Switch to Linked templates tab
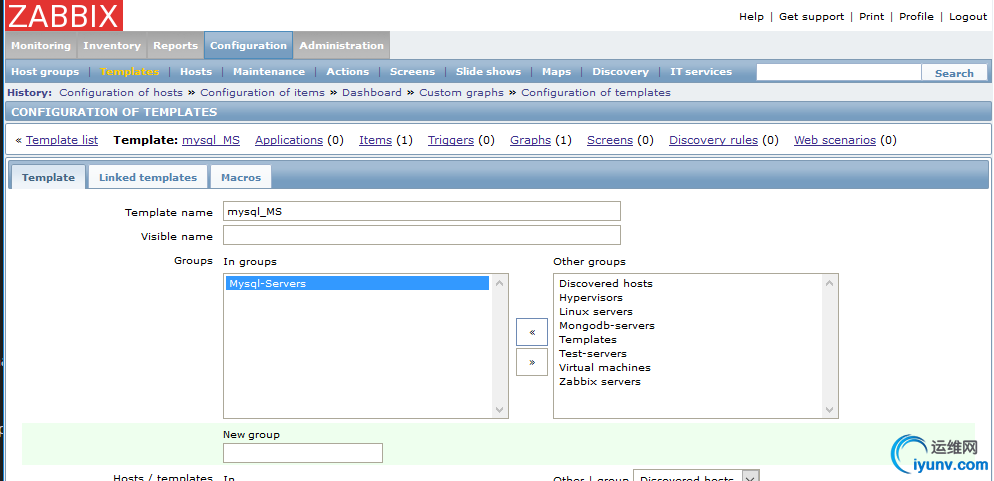Screen dimensions: 994x481 click(148, 177)
